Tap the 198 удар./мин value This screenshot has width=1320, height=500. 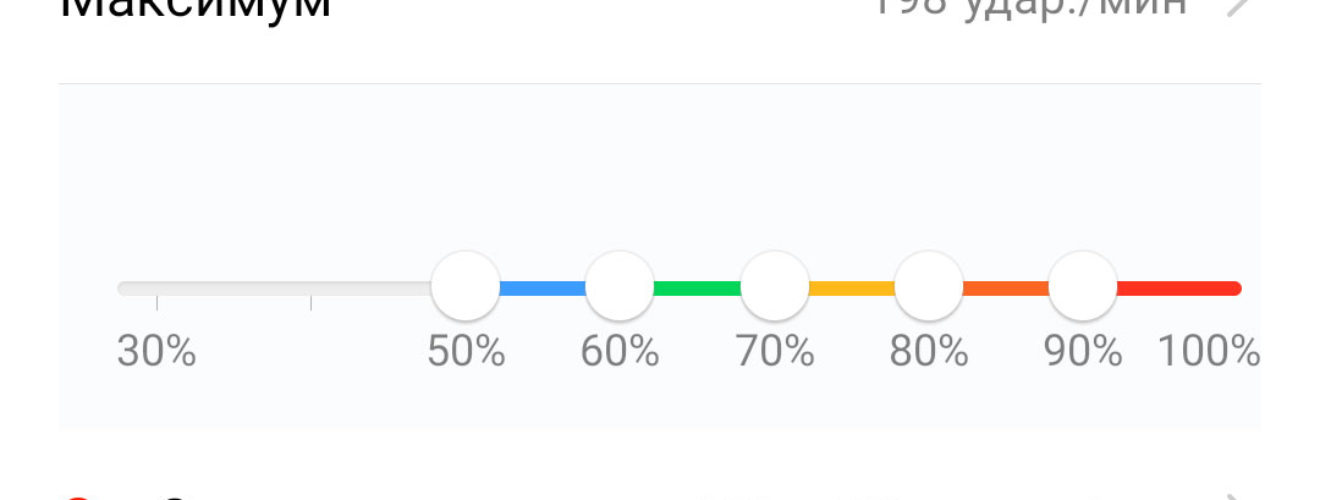point(1031,8)
